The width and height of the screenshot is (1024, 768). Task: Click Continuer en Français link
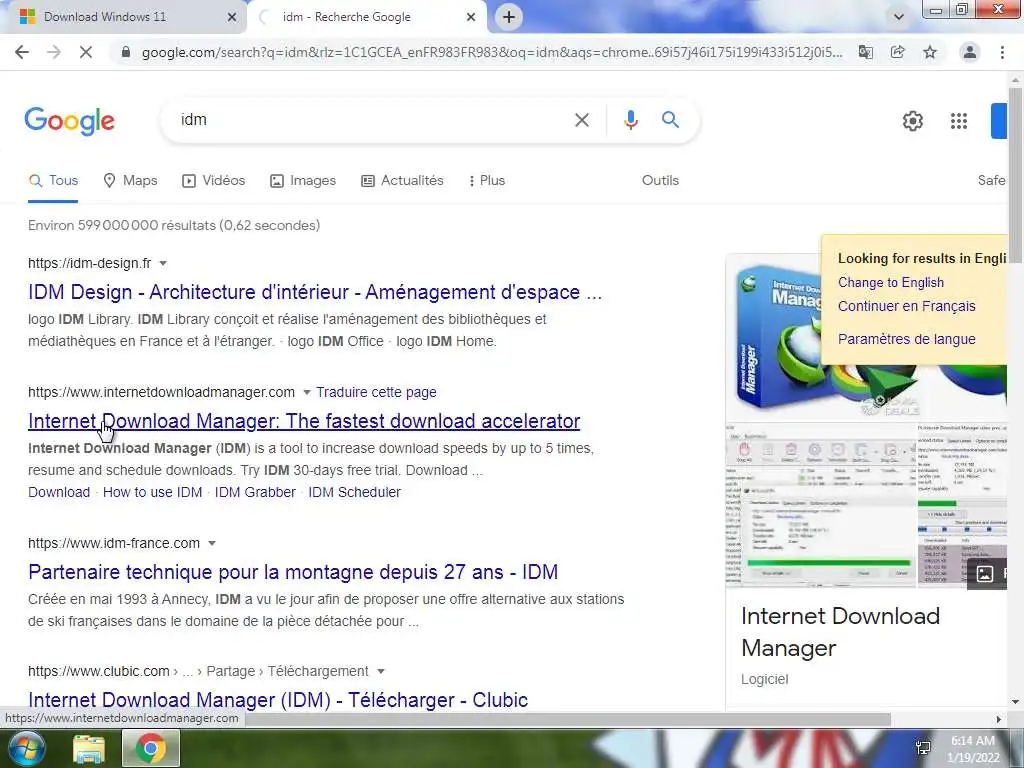[x=906, y=306]
